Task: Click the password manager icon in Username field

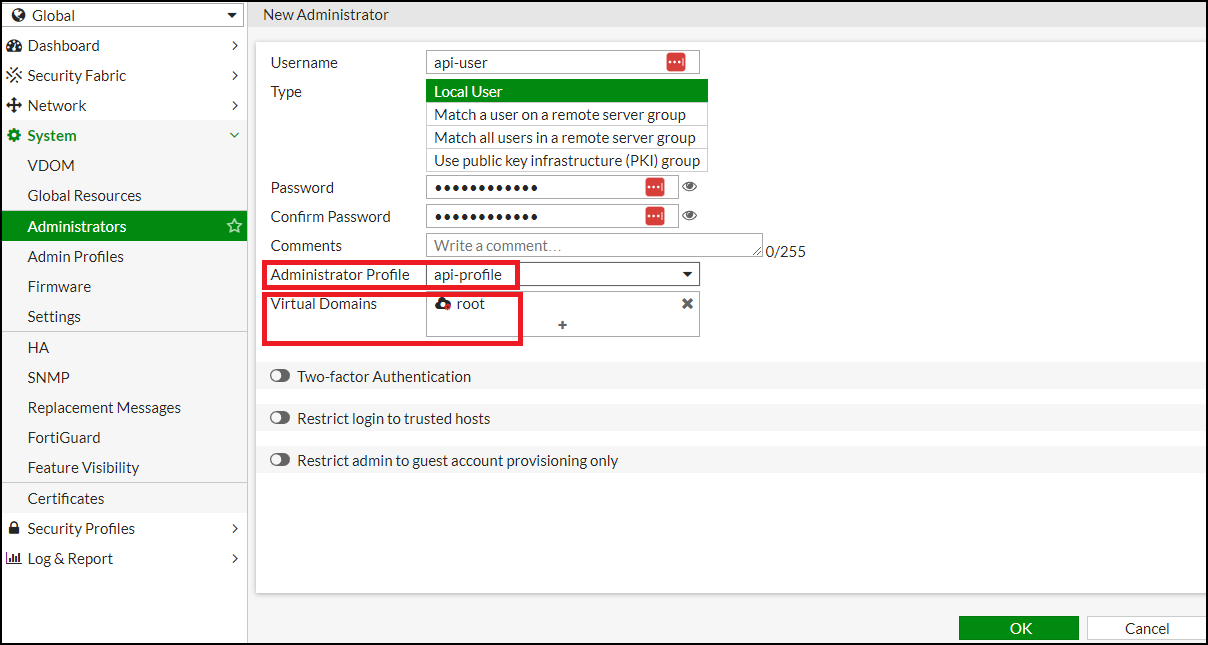Action: [x=676, y=62]
